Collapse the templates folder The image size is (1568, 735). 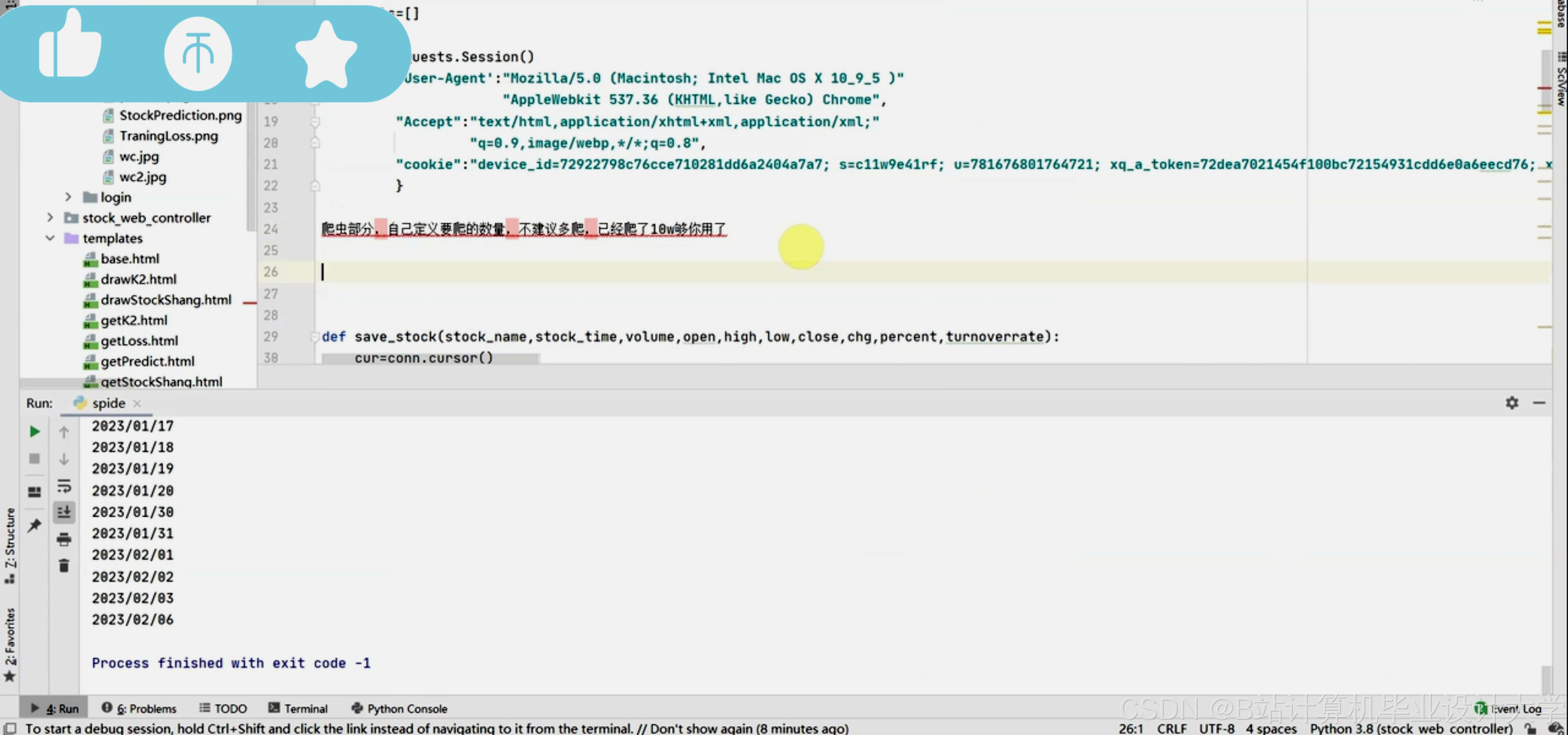tap(50, 238)
